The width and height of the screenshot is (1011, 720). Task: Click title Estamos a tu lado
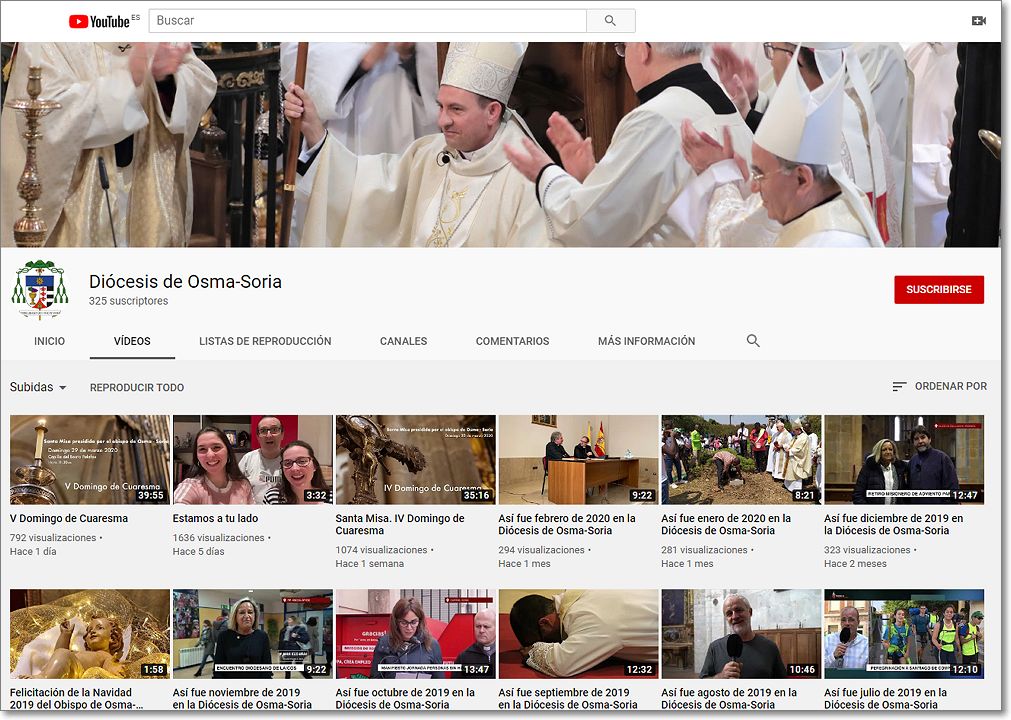pyautogui.click(x=215, y=518)
